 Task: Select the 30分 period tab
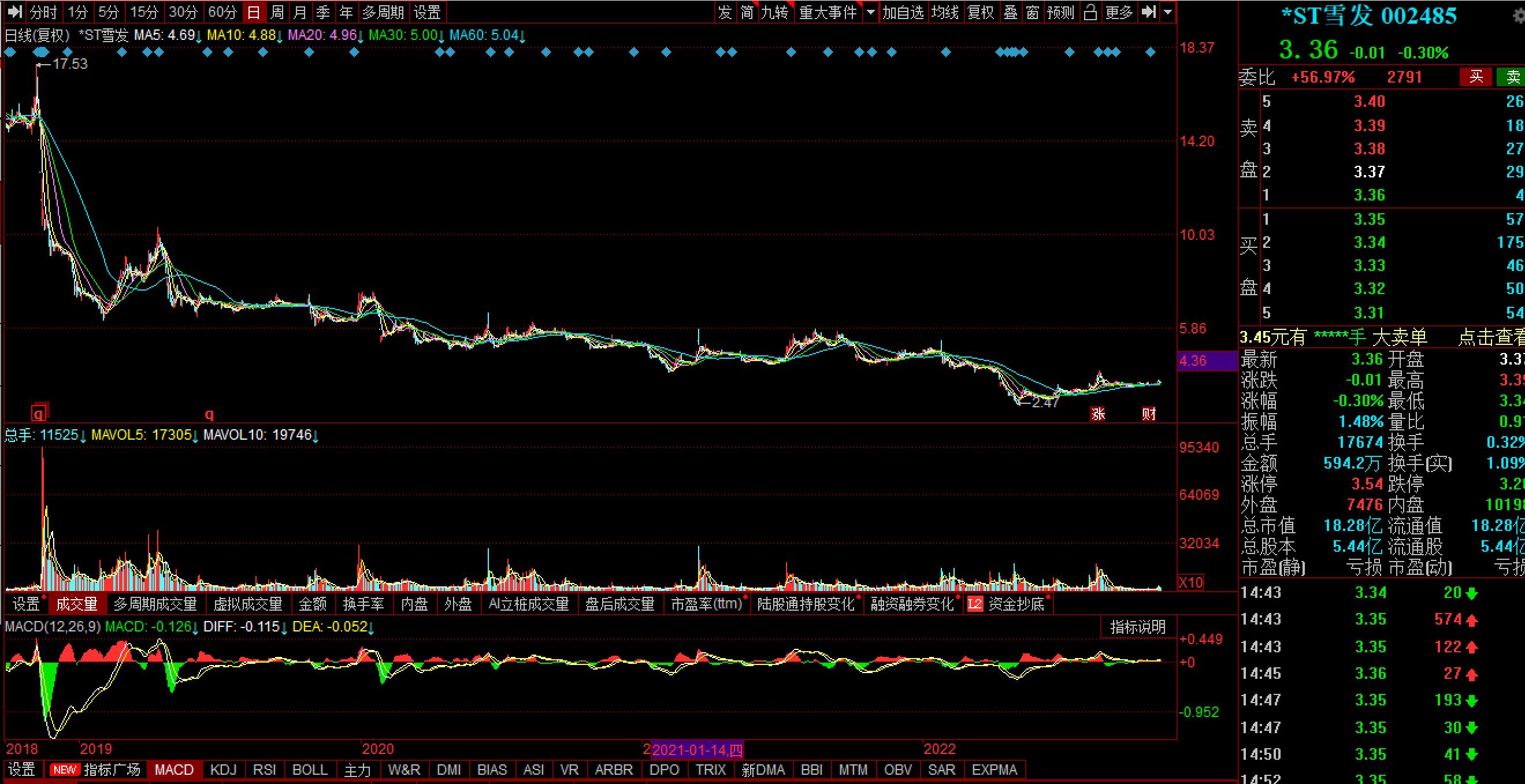(x=183, y=12)
